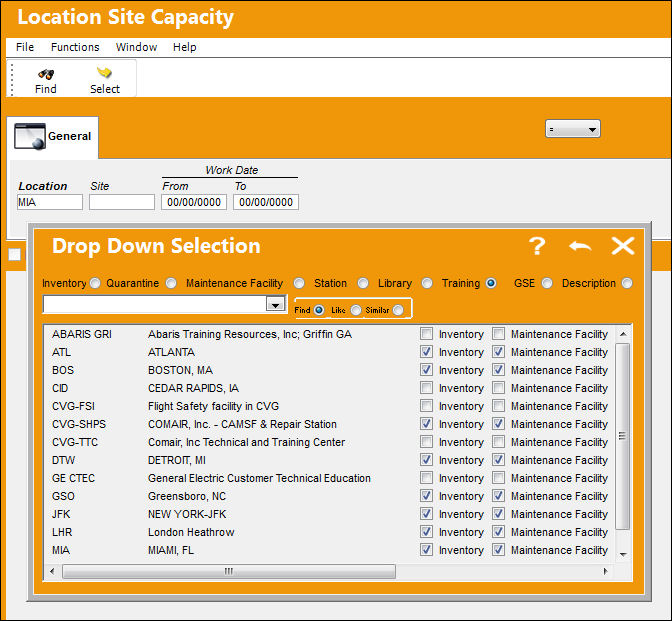
Task: Switch to the General tab
Action: tap(53, 137)
